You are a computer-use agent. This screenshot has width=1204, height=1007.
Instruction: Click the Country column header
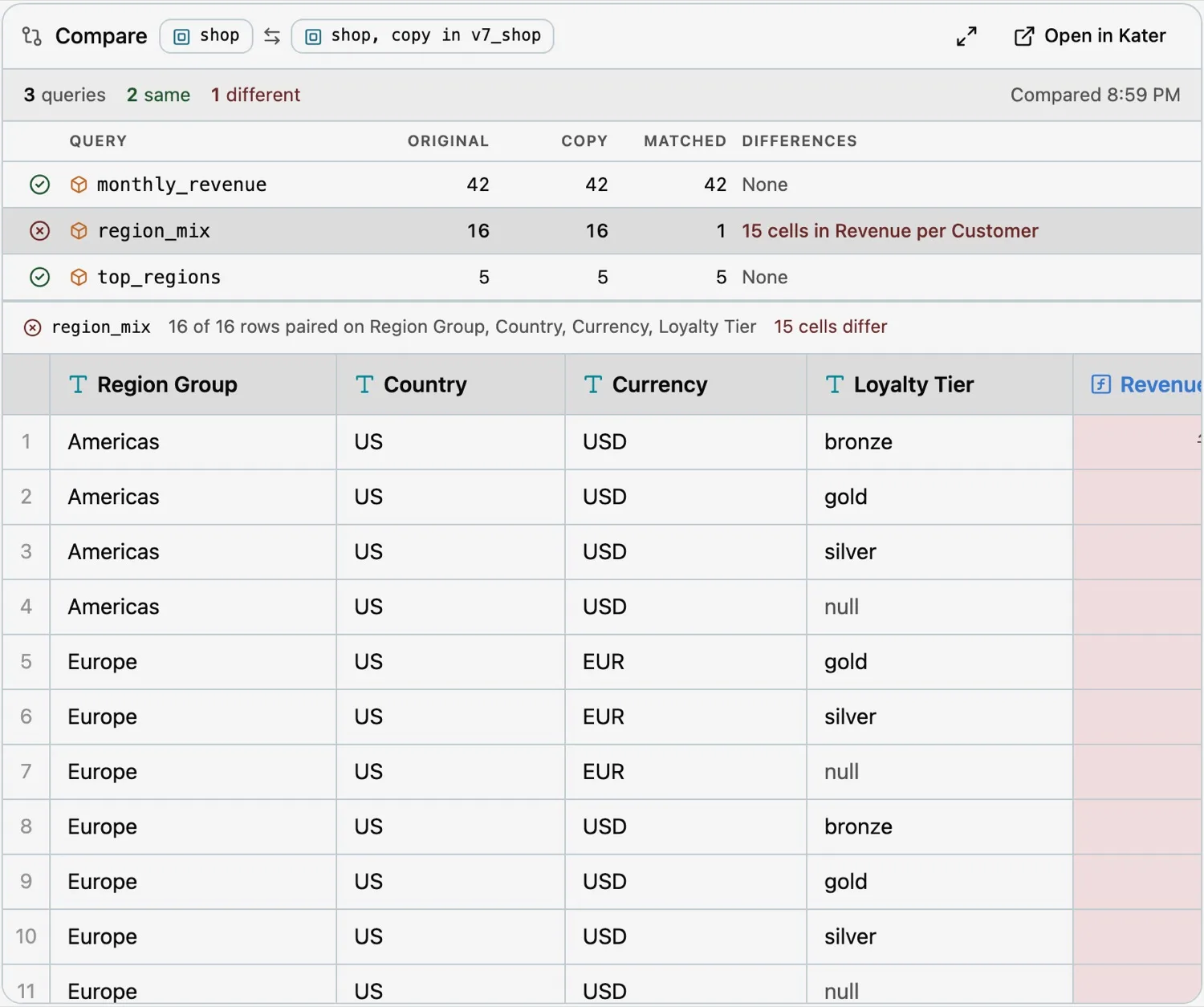[x=451, y=384]
